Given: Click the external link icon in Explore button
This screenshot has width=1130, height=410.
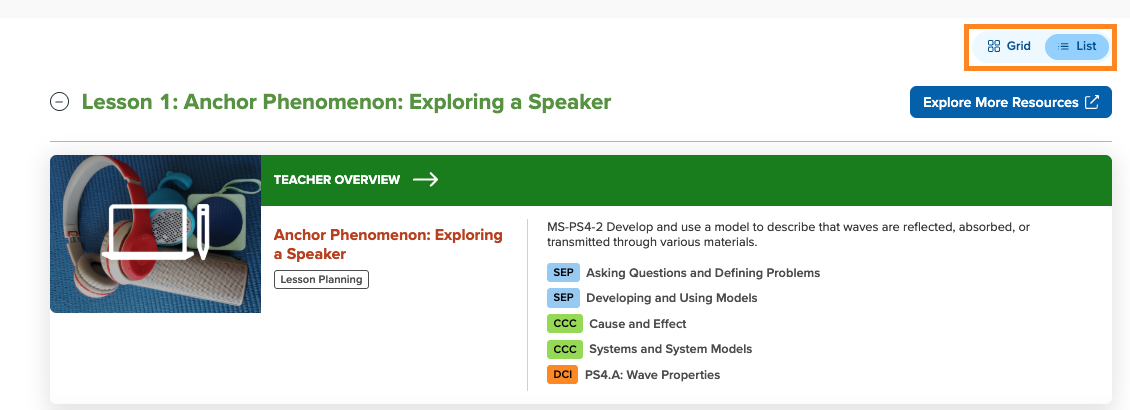Looking at the screenshot, I should tap(1092, 102).
